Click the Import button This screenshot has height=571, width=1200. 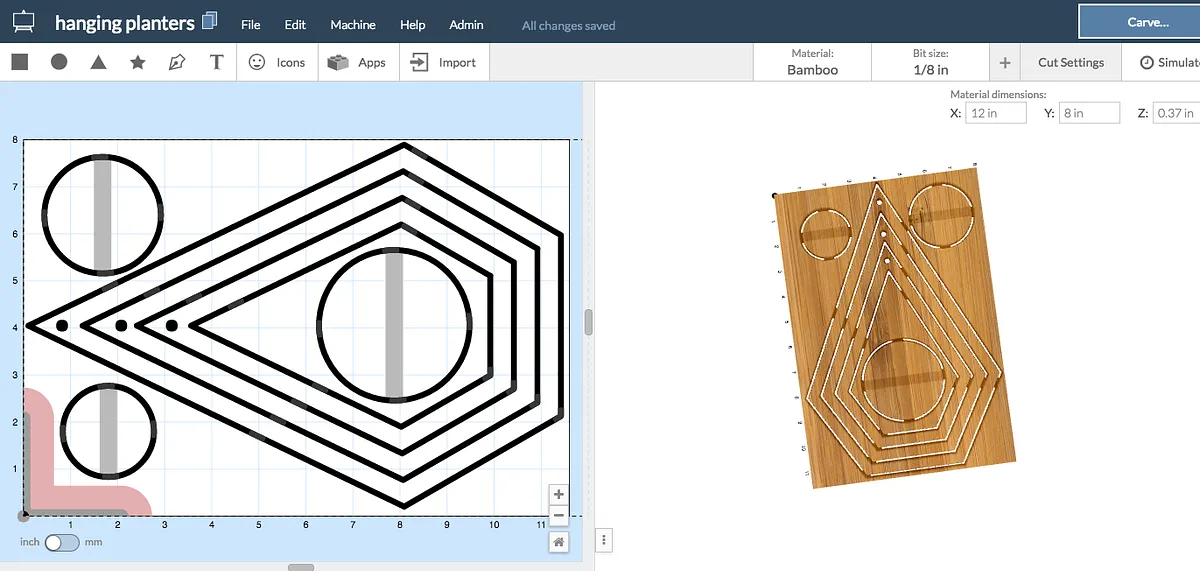click(443, 62)
